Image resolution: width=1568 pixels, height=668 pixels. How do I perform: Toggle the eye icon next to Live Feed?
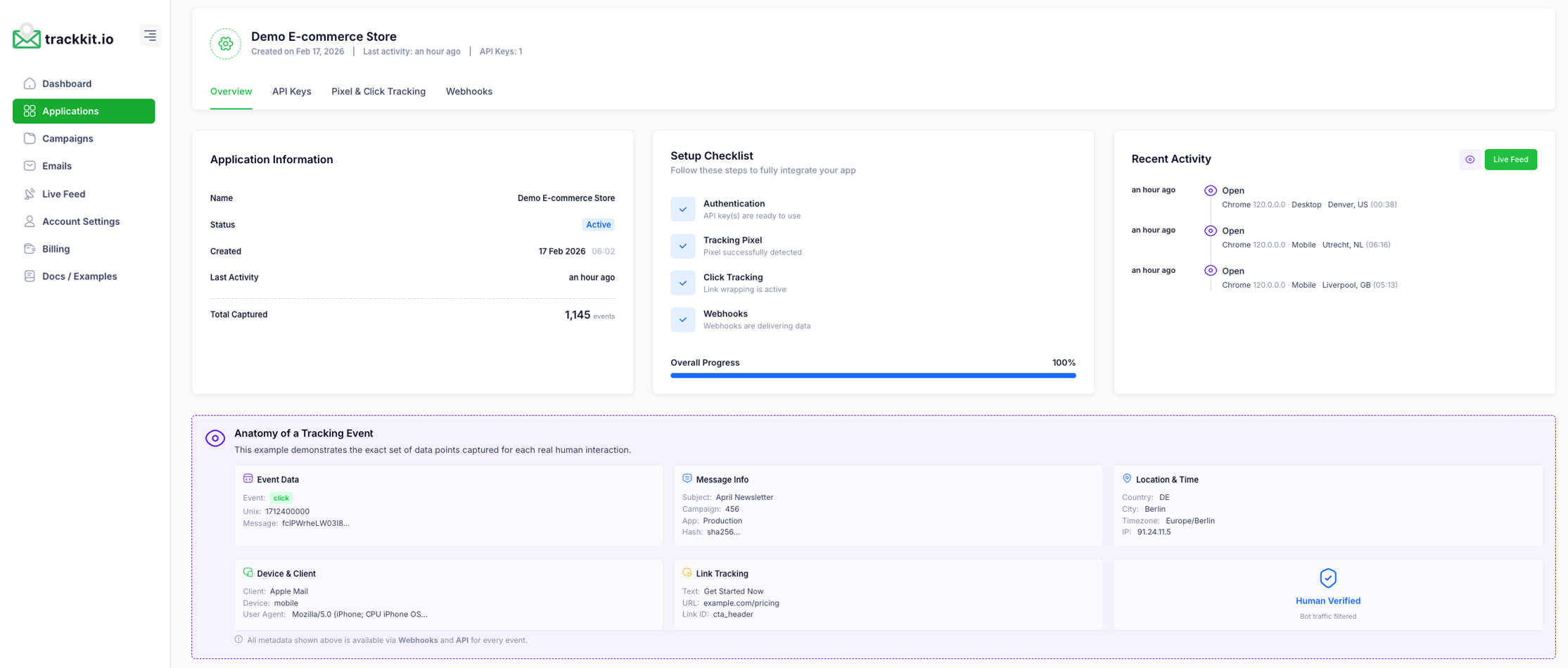pyautogui.click(x=1470, y=159)
